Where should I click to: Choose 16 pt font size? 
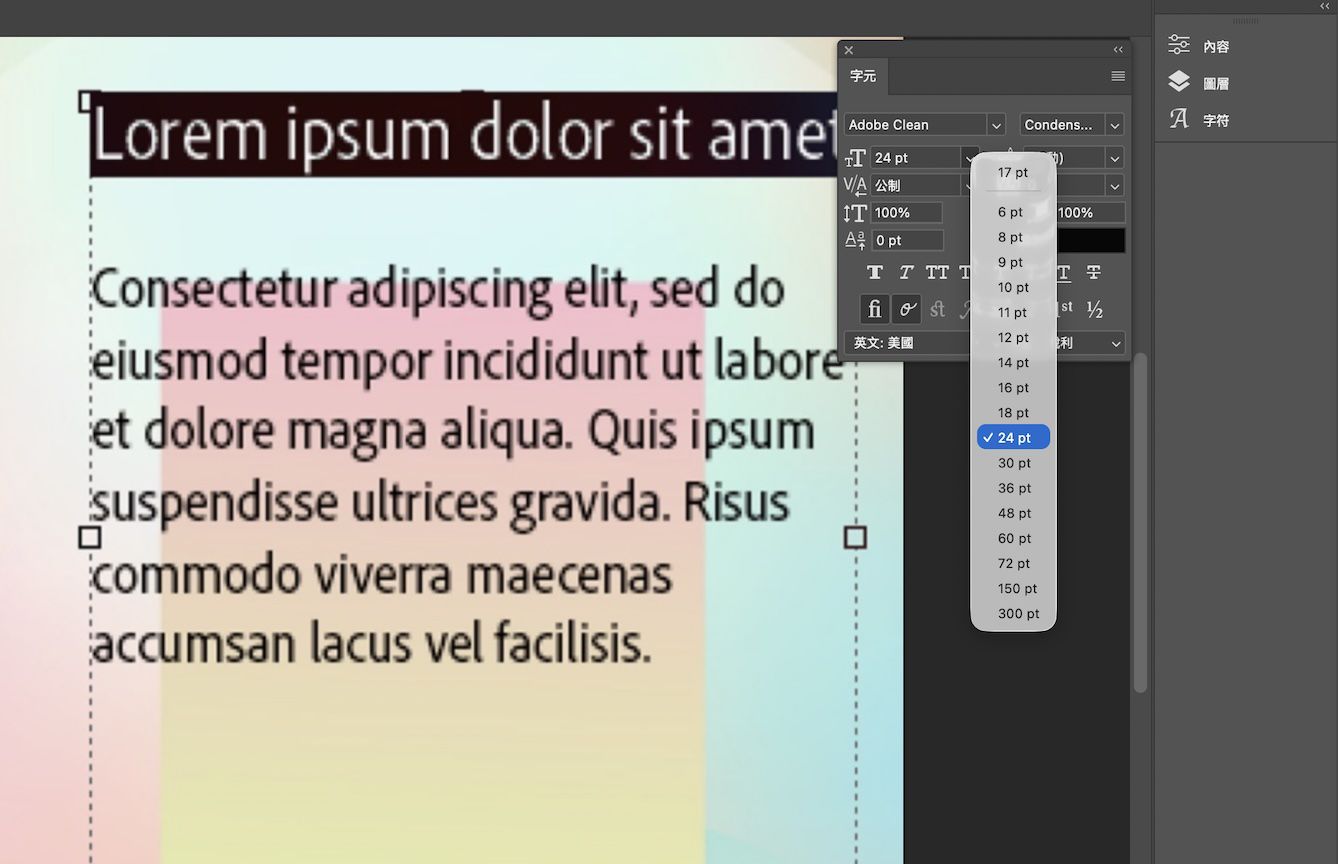tap(1013, 387)
